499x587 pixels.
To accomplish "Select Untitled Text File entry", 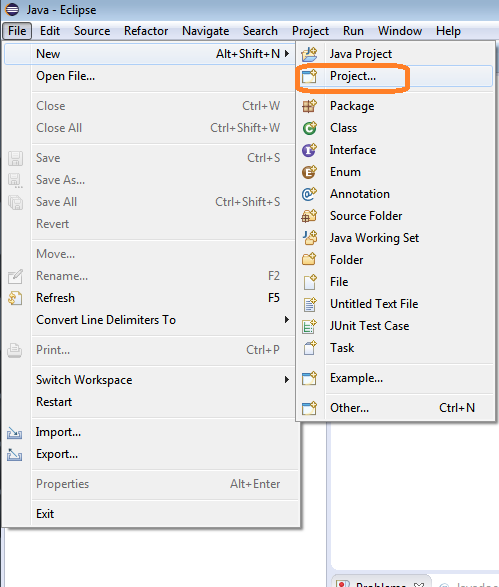I will [395, 304].
